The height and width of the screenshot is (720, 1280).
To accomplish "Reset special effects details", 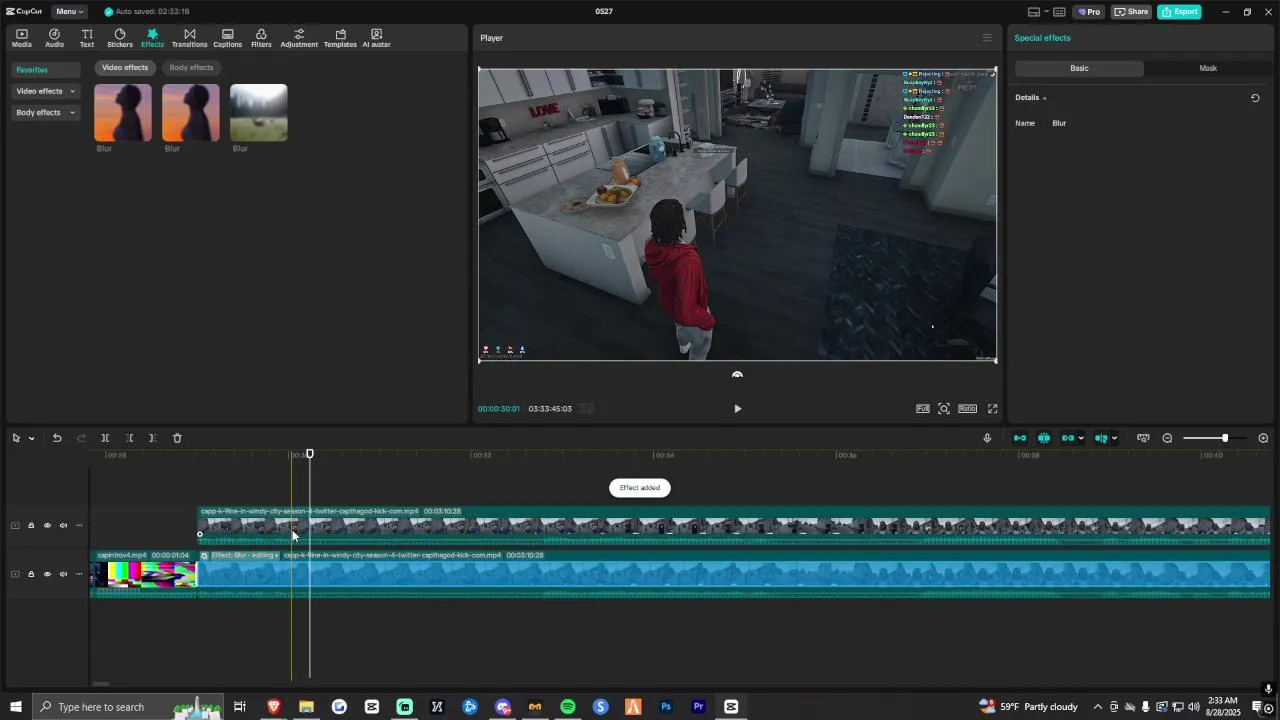I will tap(1255, 98).
